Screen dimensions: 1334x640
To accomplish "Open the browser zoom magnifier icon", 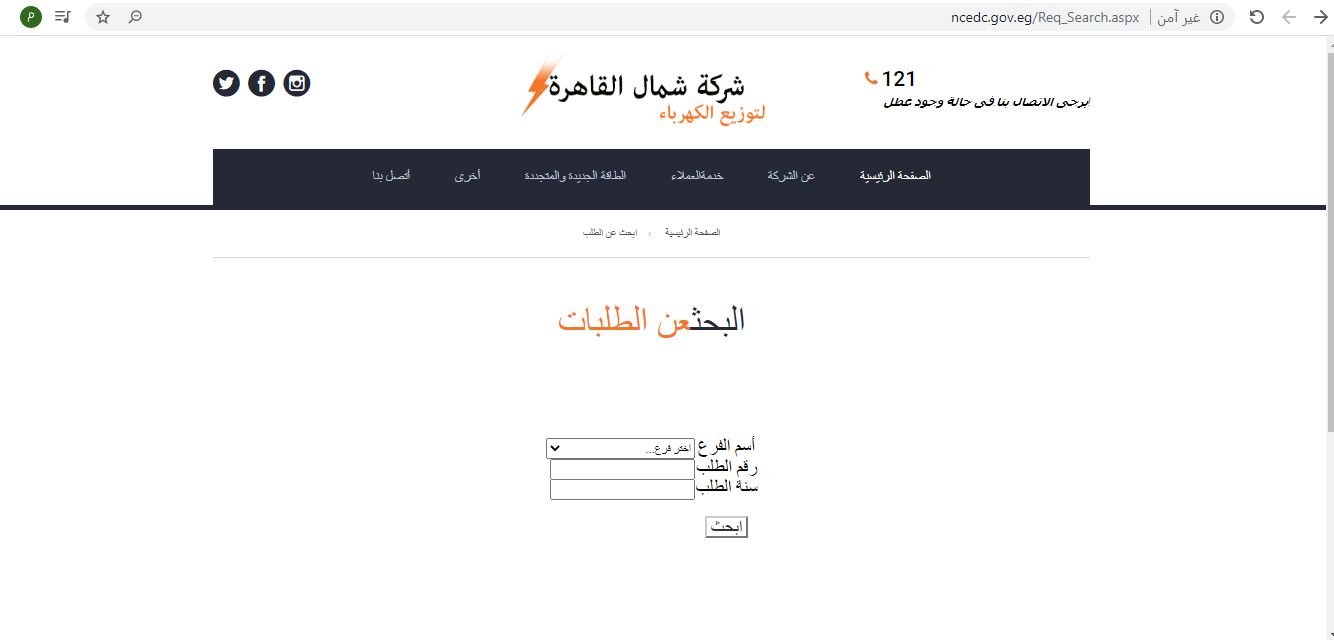I will [x=135, y=17].
